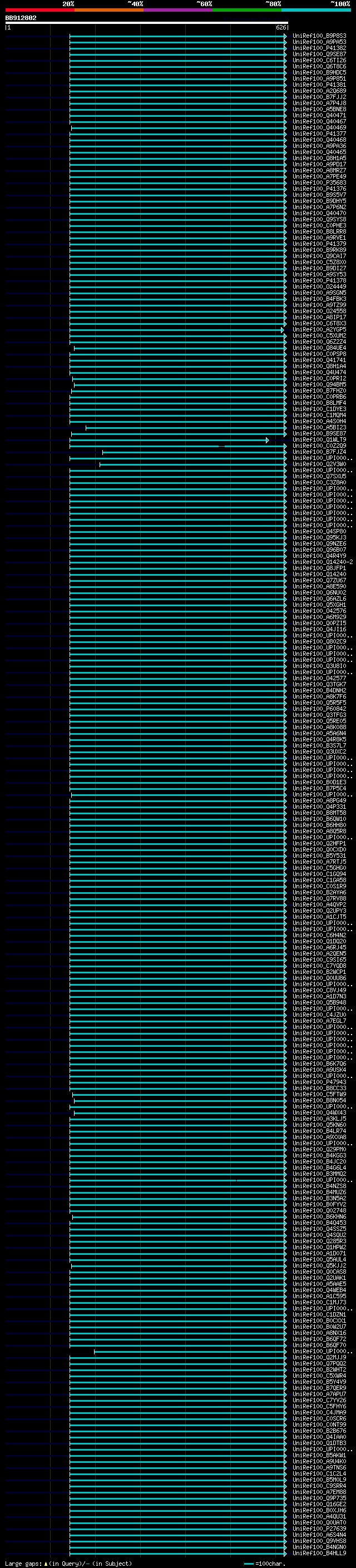Image resolution: width=356 pixels, height=1568 pixels.
Task: Select hit label UniRef100_Q95KJ3
Action: point(319,537)
